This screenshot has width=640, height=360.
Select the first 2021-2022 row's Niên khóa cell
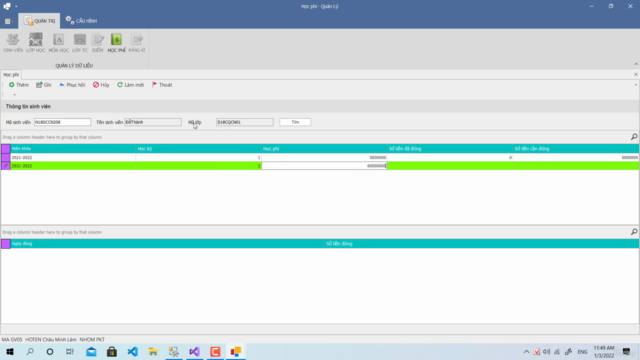coord(73,158)
